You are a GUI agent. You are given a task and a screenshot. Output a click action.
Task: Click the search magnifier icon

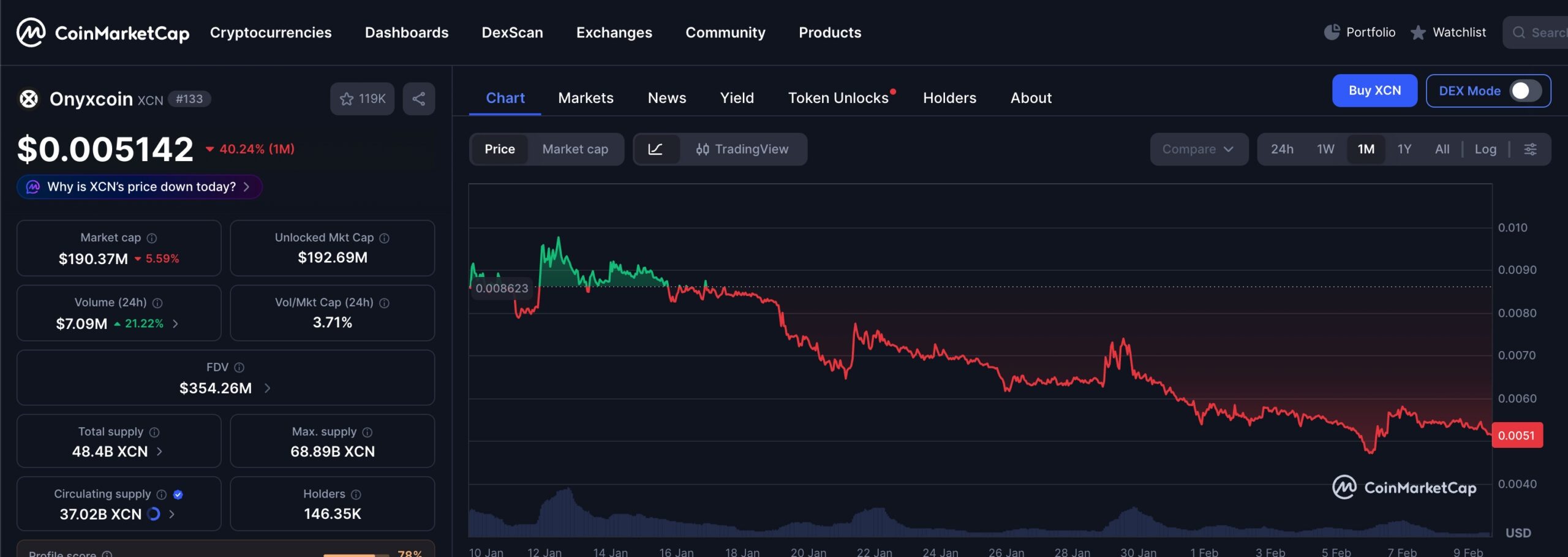coord(1519,32)
